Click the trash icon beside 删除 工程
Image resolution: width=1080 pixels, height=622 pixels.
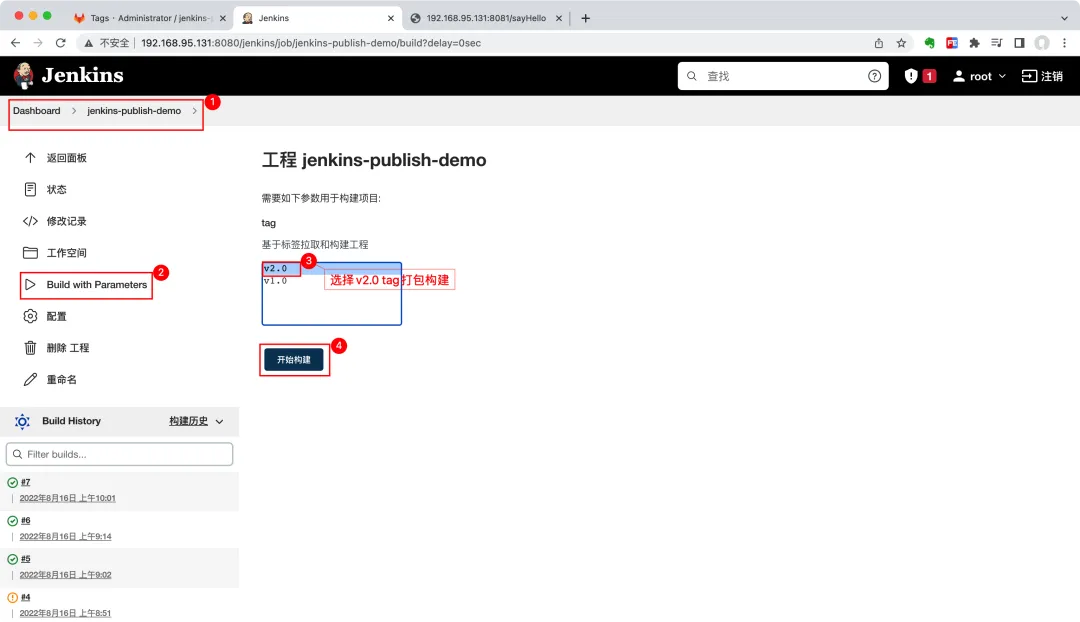point(30,348)
